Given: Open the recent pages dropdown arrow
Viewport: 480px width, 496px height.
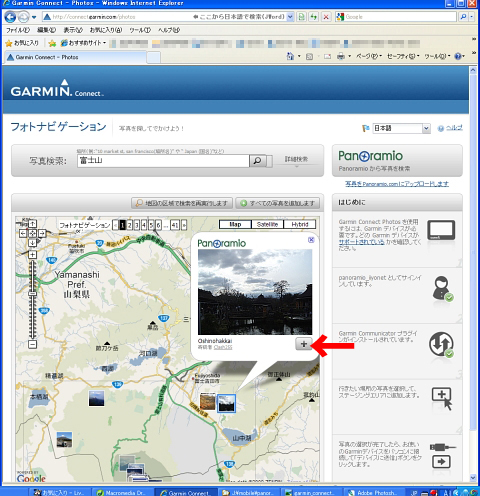Looking at the screenshot, I should point(34,17).
